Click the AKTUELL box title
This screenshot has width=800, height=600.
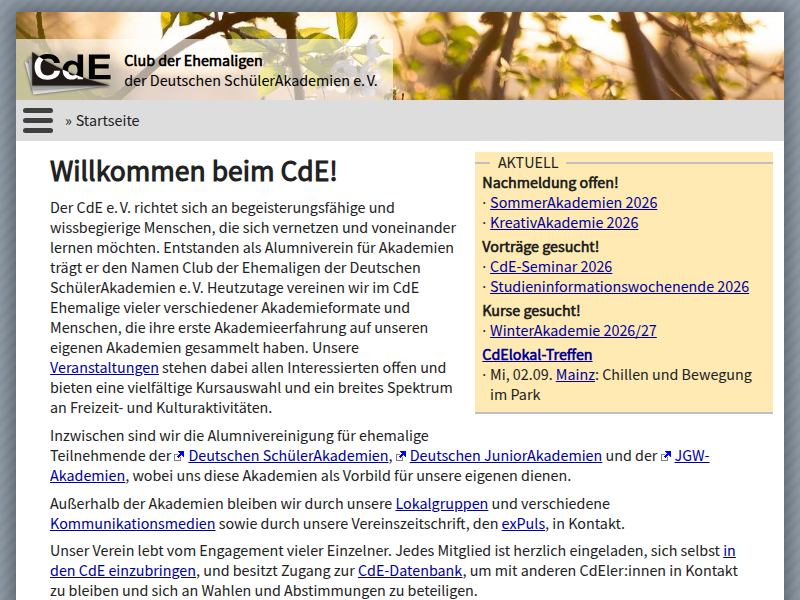point(528,163)
